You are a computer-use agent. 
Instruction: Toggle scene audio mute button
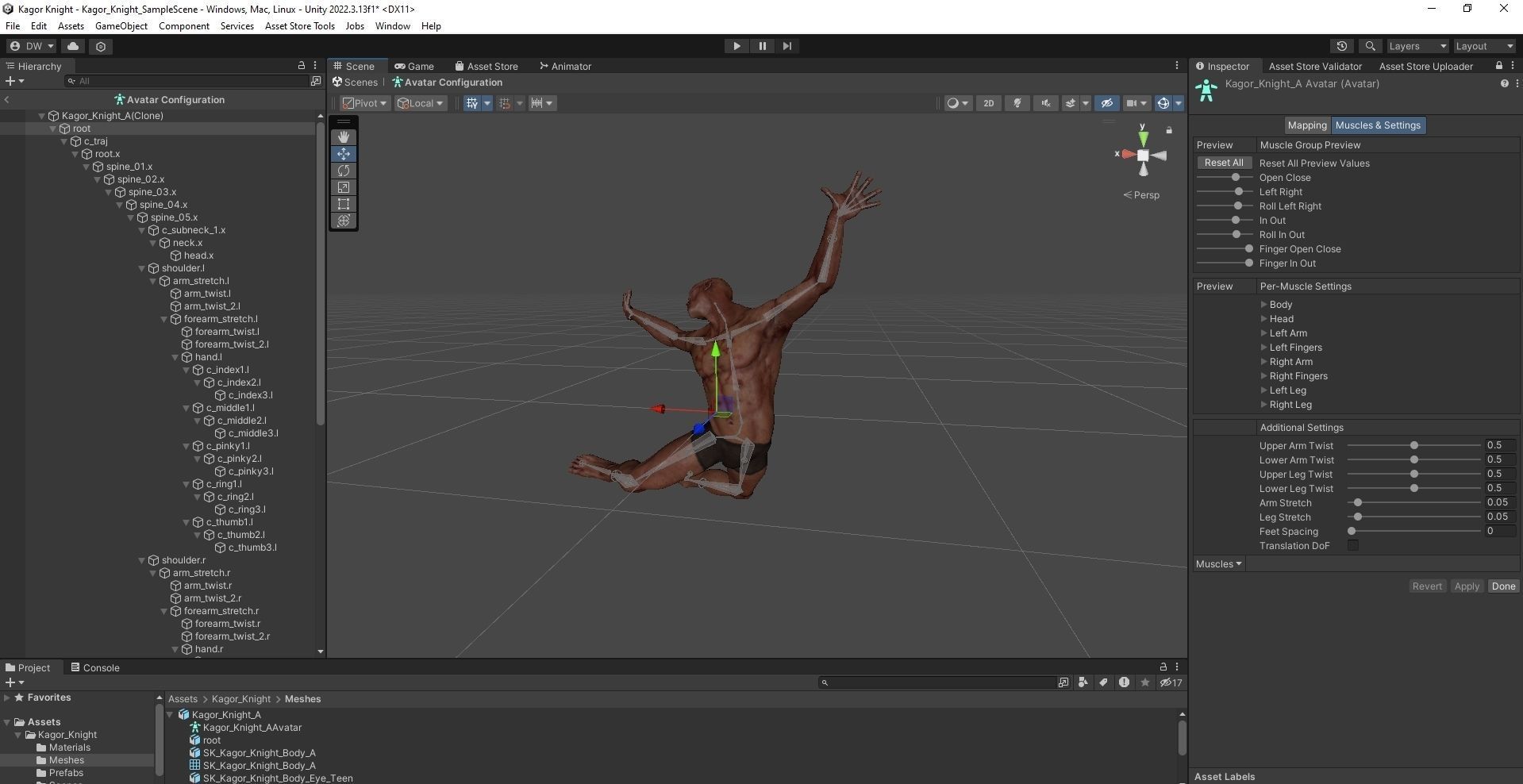[1046, 103]
